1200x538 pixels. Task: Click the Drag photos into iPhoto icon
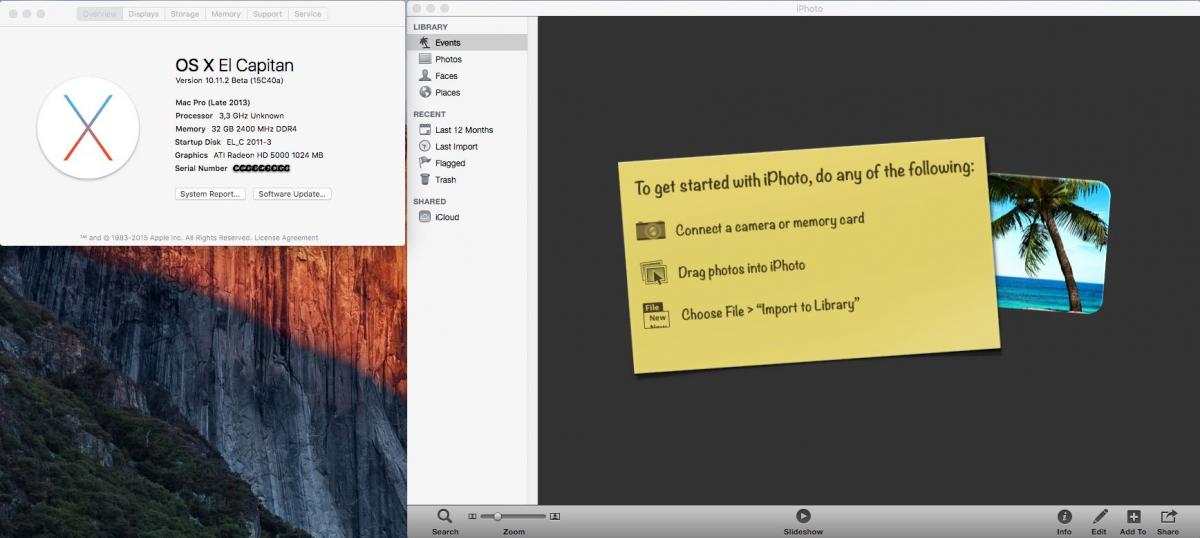[653, 272]
